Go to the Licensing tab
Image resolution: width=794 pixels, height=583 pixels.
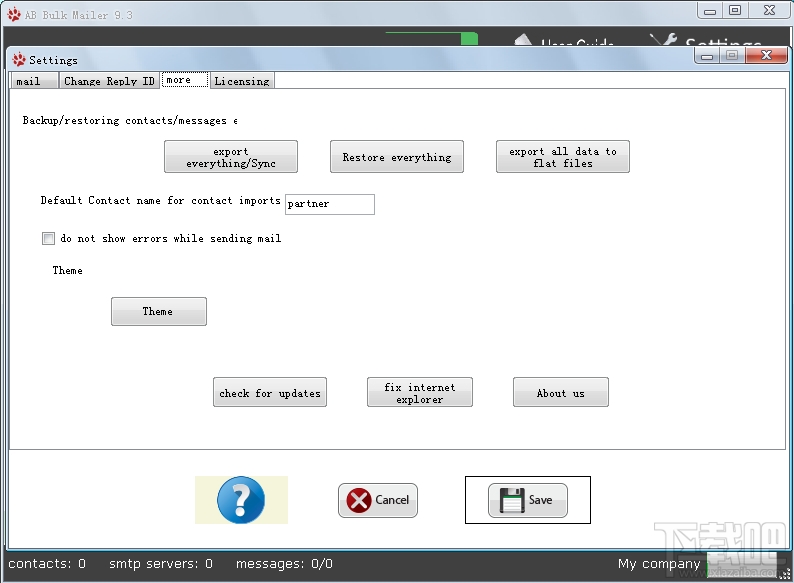point(242,81)
